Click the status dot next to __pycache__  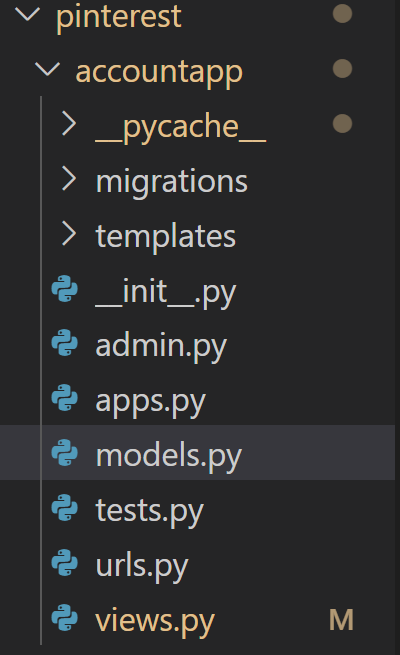[342, 124]
